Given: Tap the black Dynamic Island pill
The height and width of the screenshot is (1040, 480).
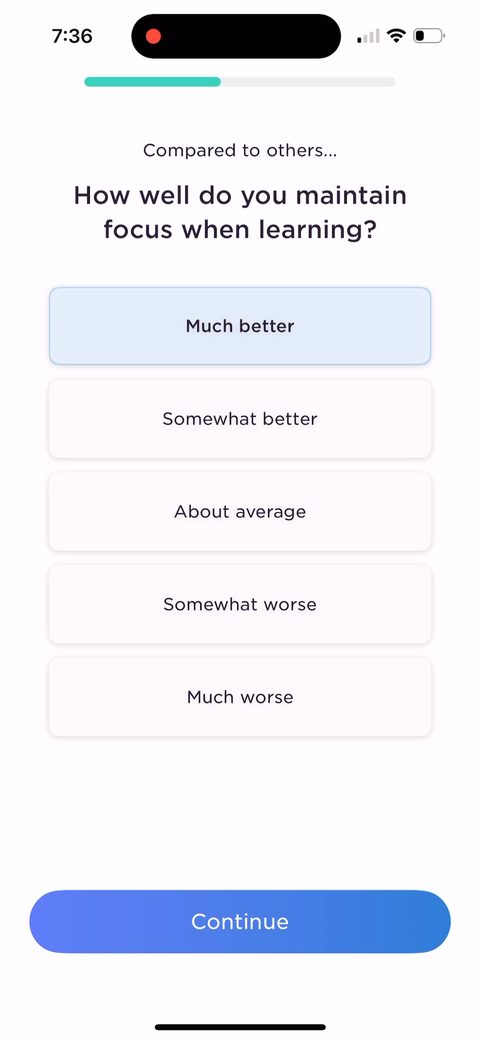Looking at the screenshot, I should [236, 36].
